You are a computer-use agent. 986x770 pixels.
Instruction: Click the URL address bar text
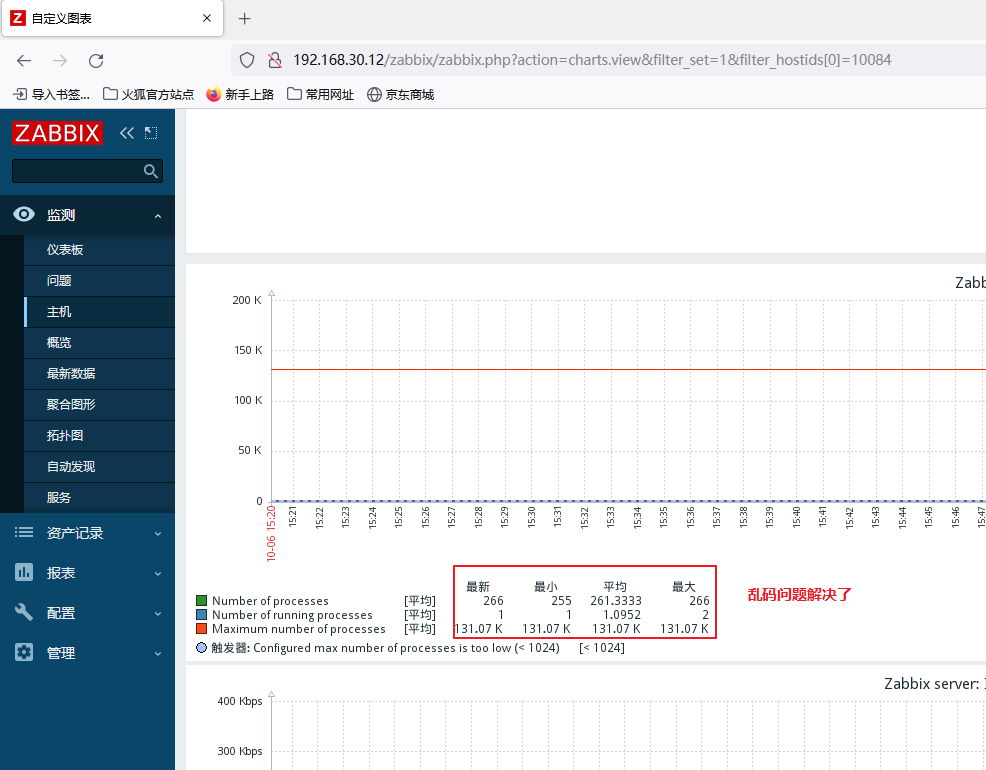pyautogui.click(x=592, y=60)
